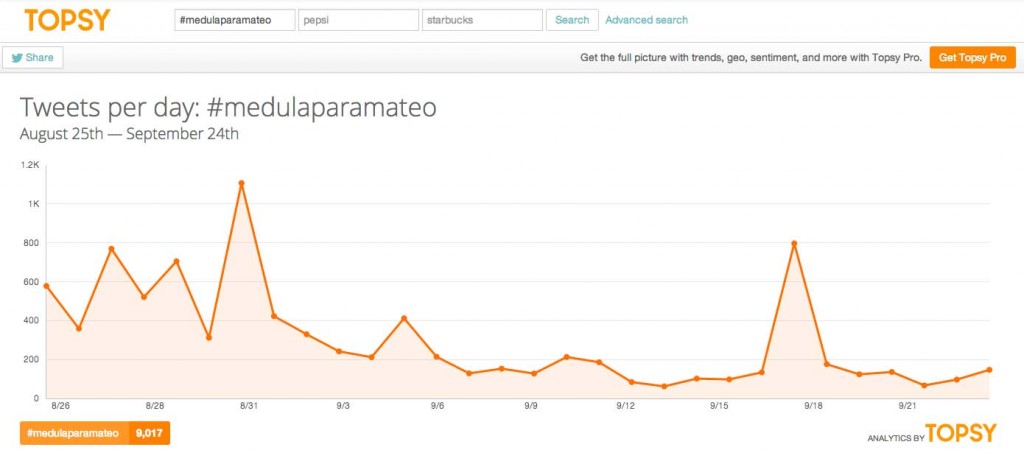Click the highest peak data point above 1K

(x=241, y=184)
